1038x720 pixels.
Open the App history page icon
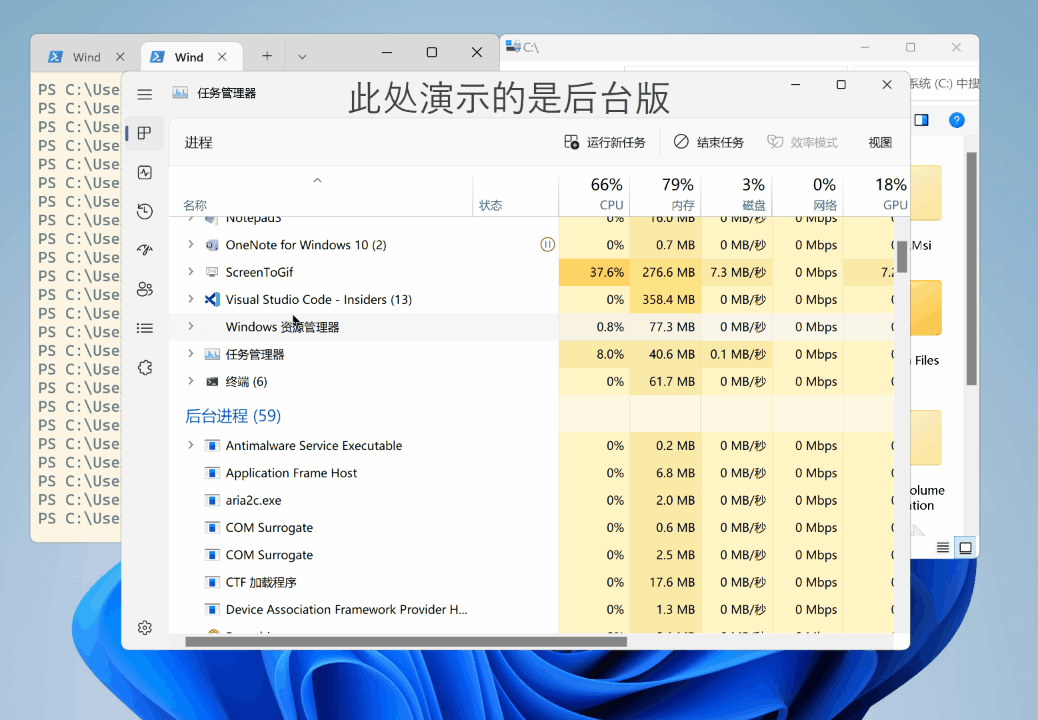point(144,211)
